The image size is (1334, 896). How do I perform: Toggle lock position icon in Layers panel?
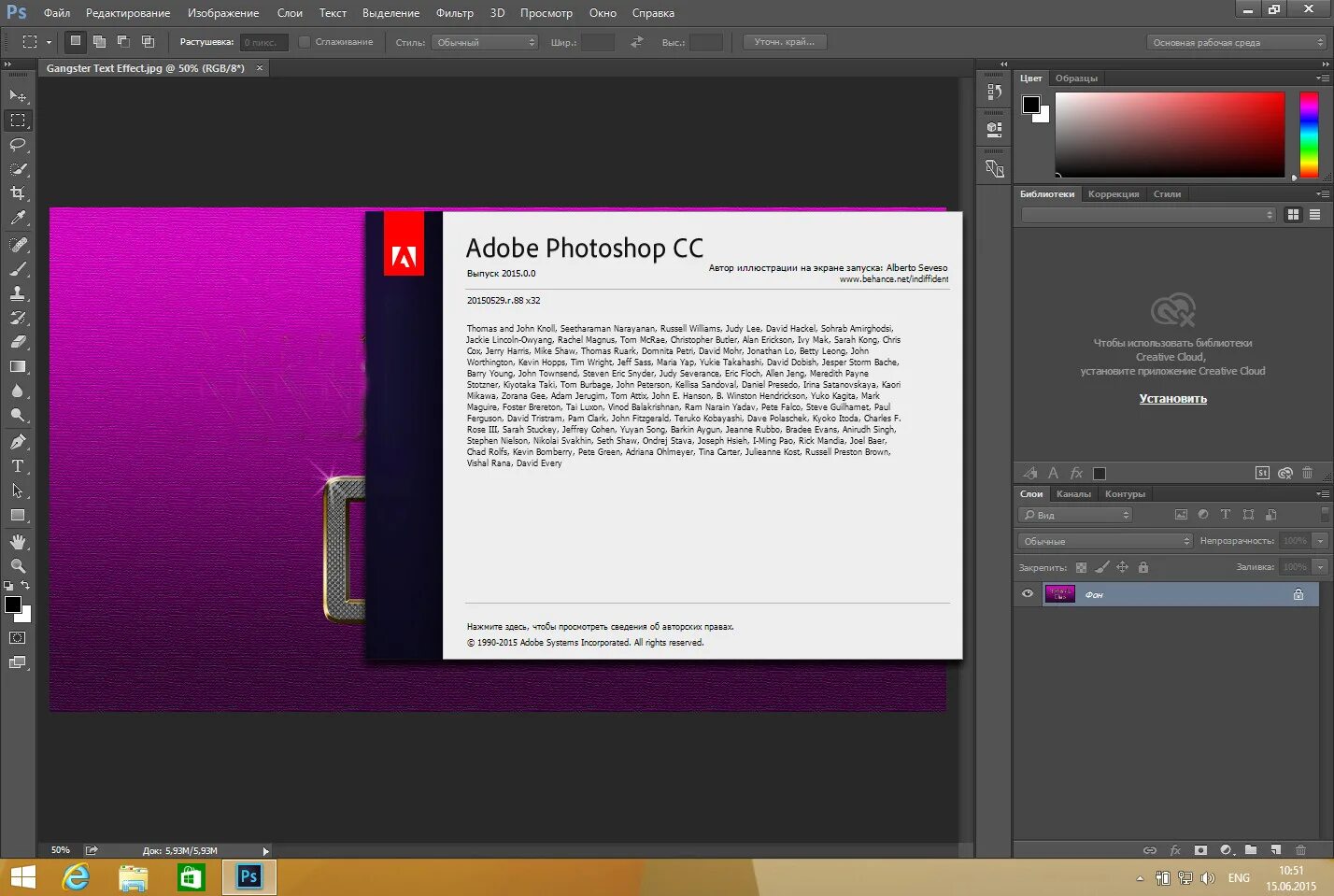click(x=1122, y=567)
